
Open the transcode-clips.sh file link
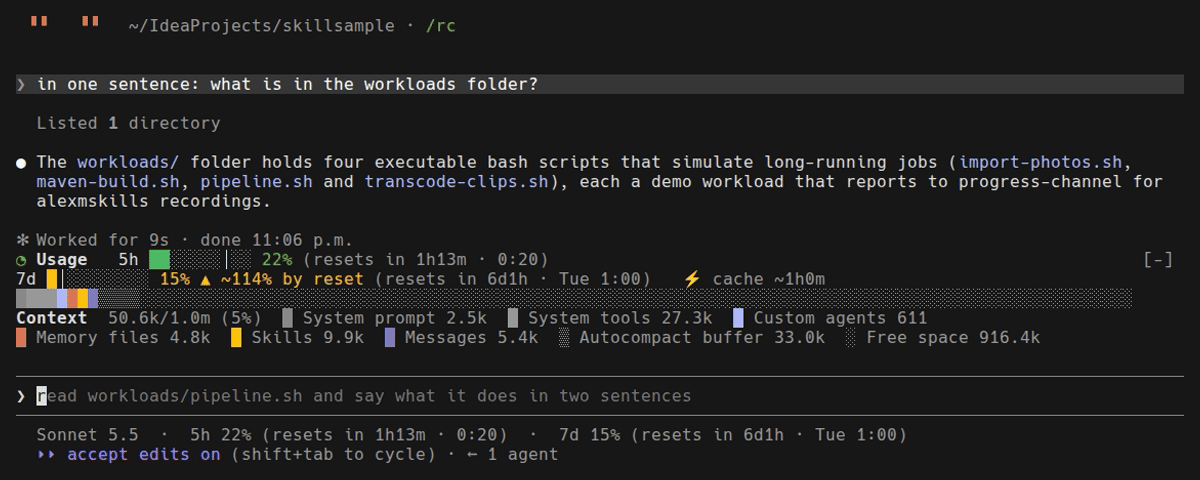(x=457, y=182)
